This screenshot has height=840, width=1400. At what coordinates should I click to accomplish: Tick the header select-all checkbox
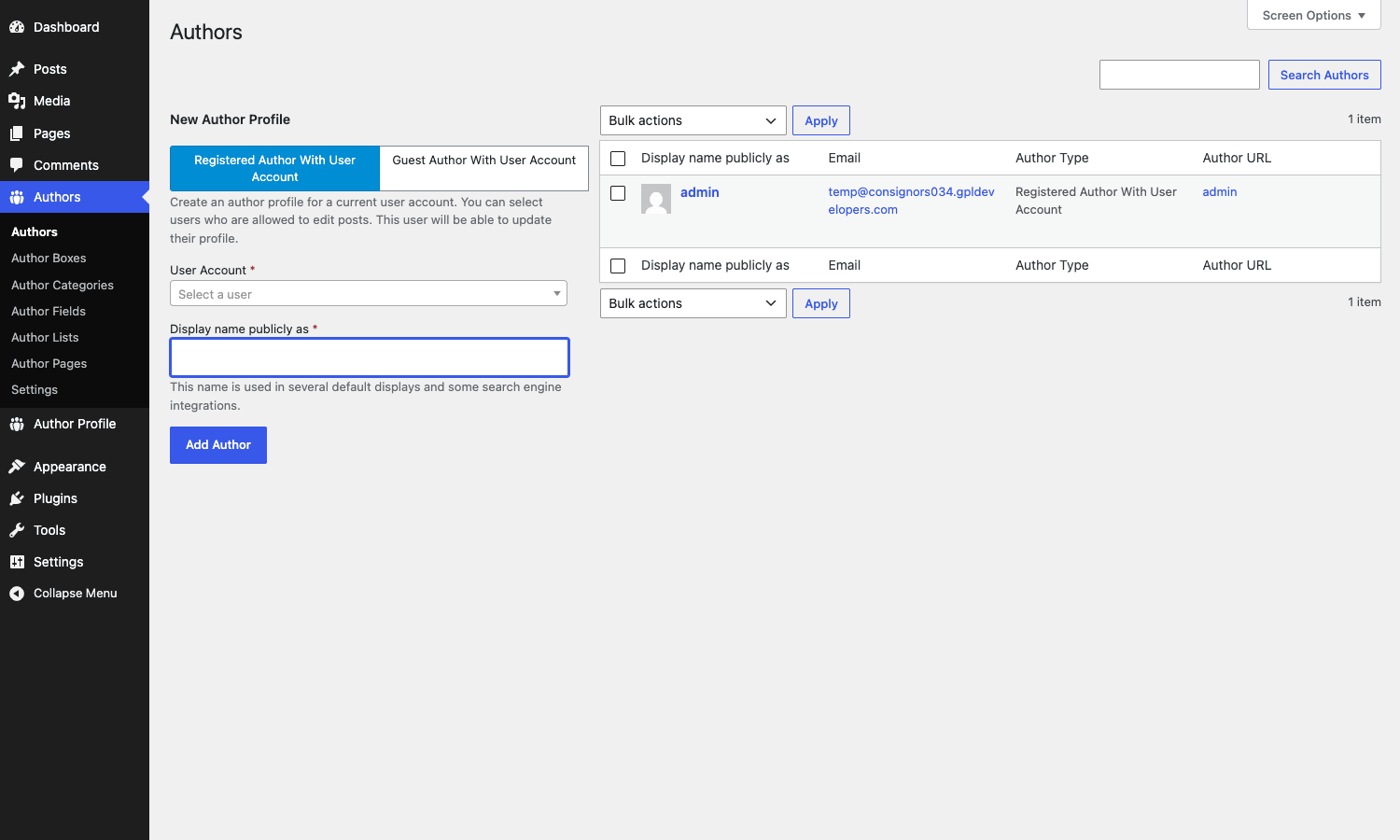[x=618, y=159]
